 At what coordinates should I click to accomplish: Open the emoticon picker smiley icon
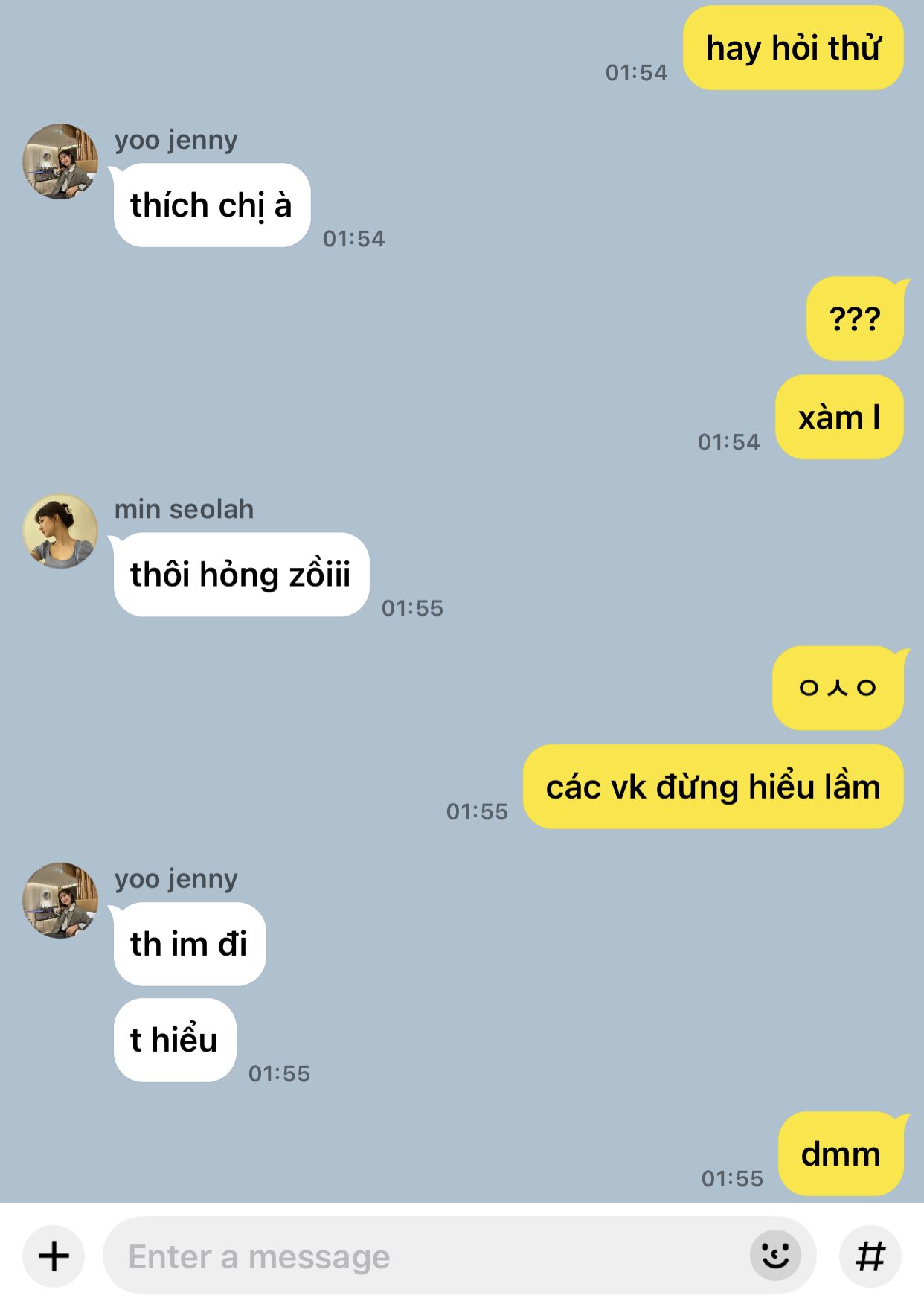pos(775,1256)
